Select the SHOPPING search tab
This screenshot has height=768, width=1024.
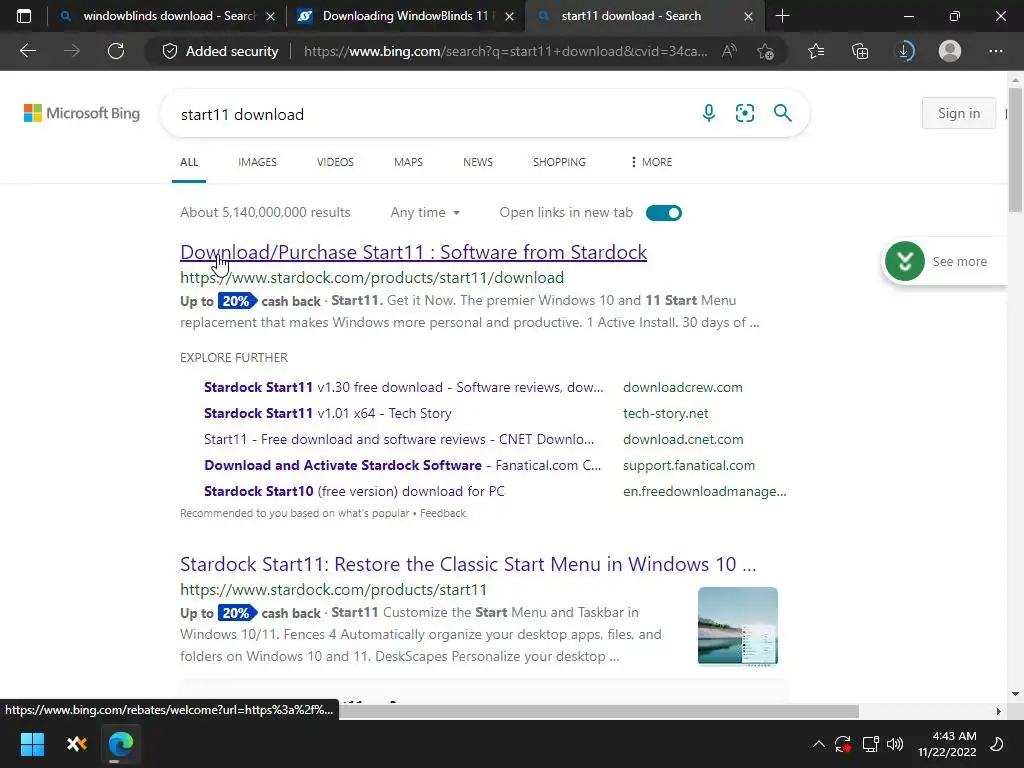(559, 162)
